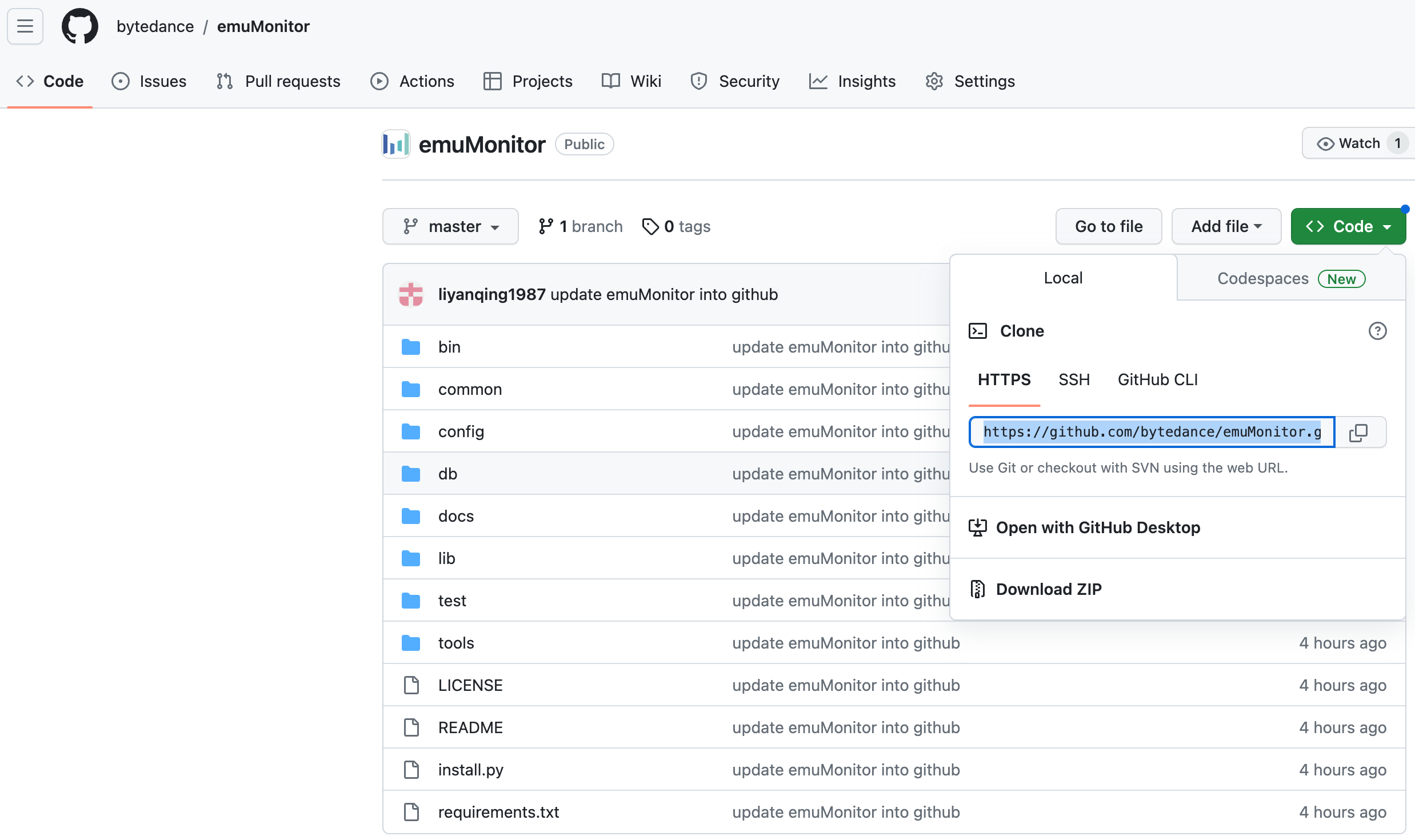Screen dimensions: 1415x840
Task: Click the docs folder icon
Action: pyautogui.click(x=411, y=516)
